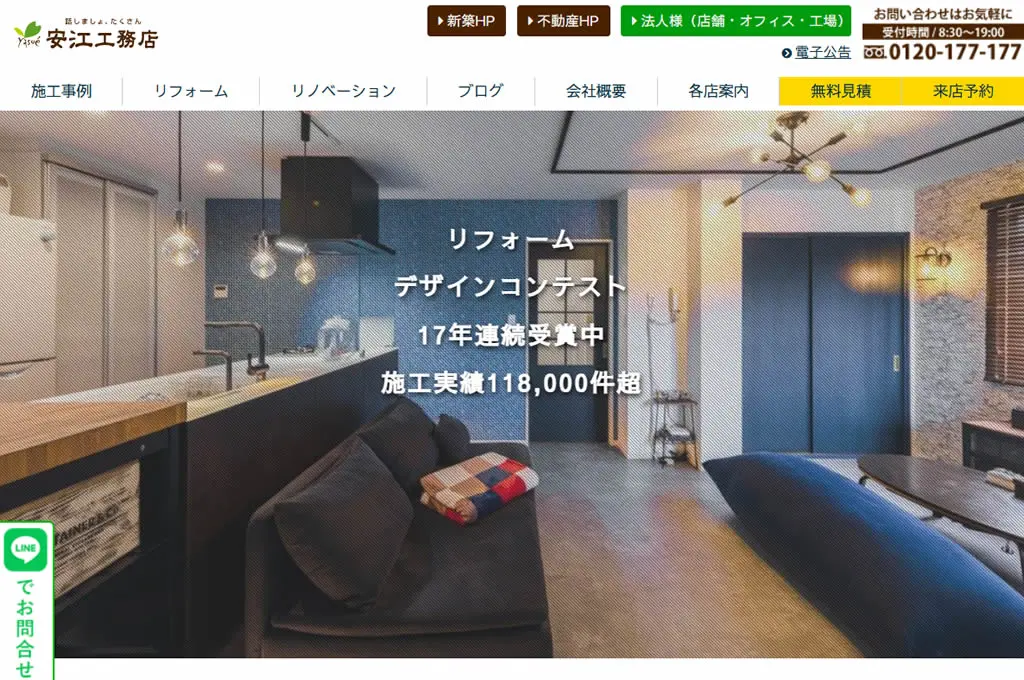
Task: Click the yellow 来店予約 button
Action: 963,91
